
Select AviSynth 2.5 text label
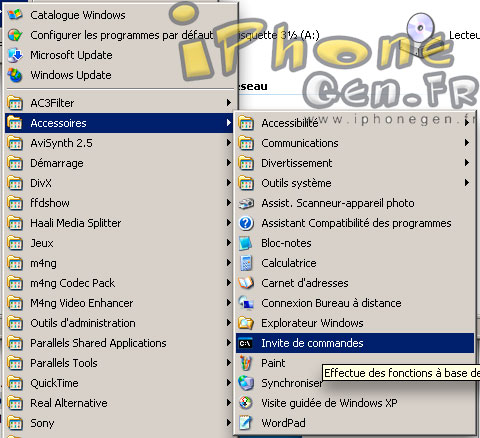coord(61,143)
